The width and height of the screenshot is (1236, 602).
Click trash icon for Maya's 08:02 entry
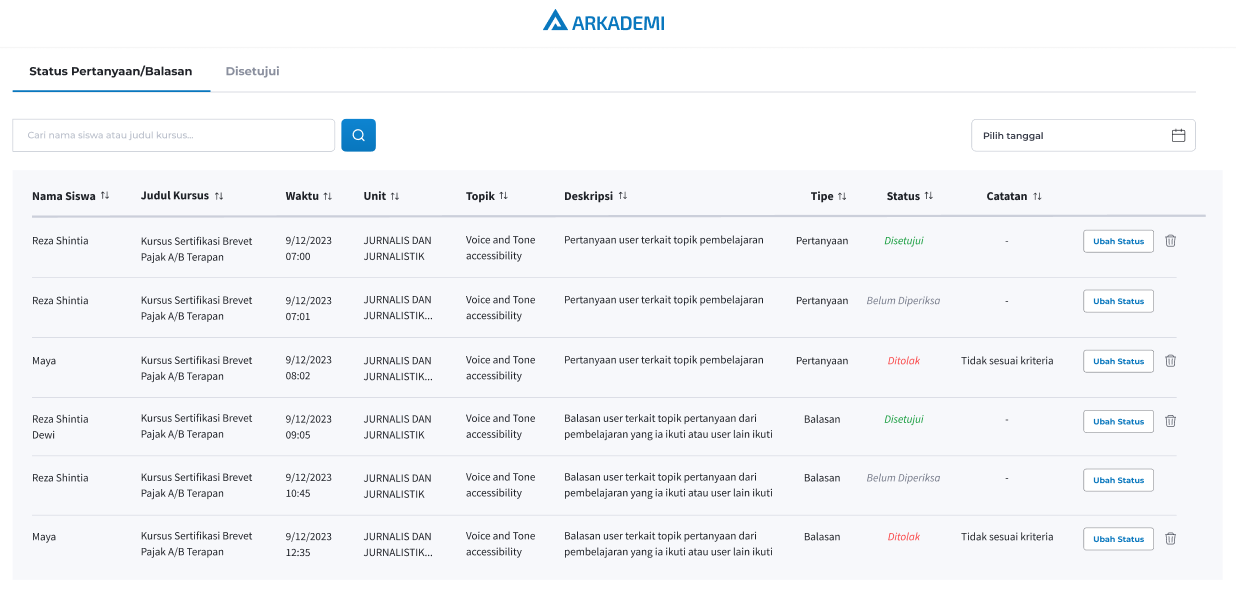click(x=1170, y=361)
